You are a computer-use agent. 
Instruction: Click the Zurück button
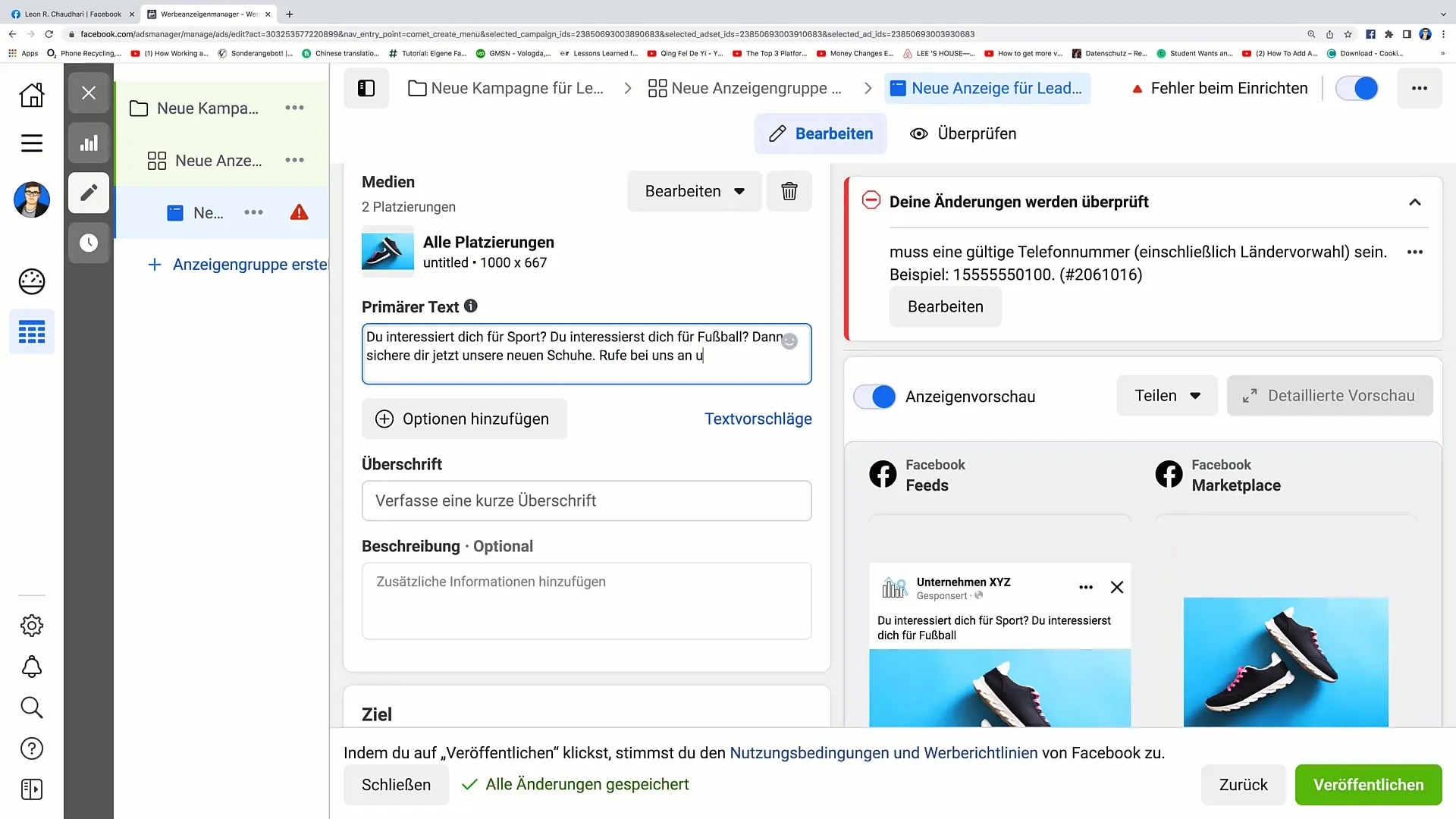click(x=1243, y=785)
